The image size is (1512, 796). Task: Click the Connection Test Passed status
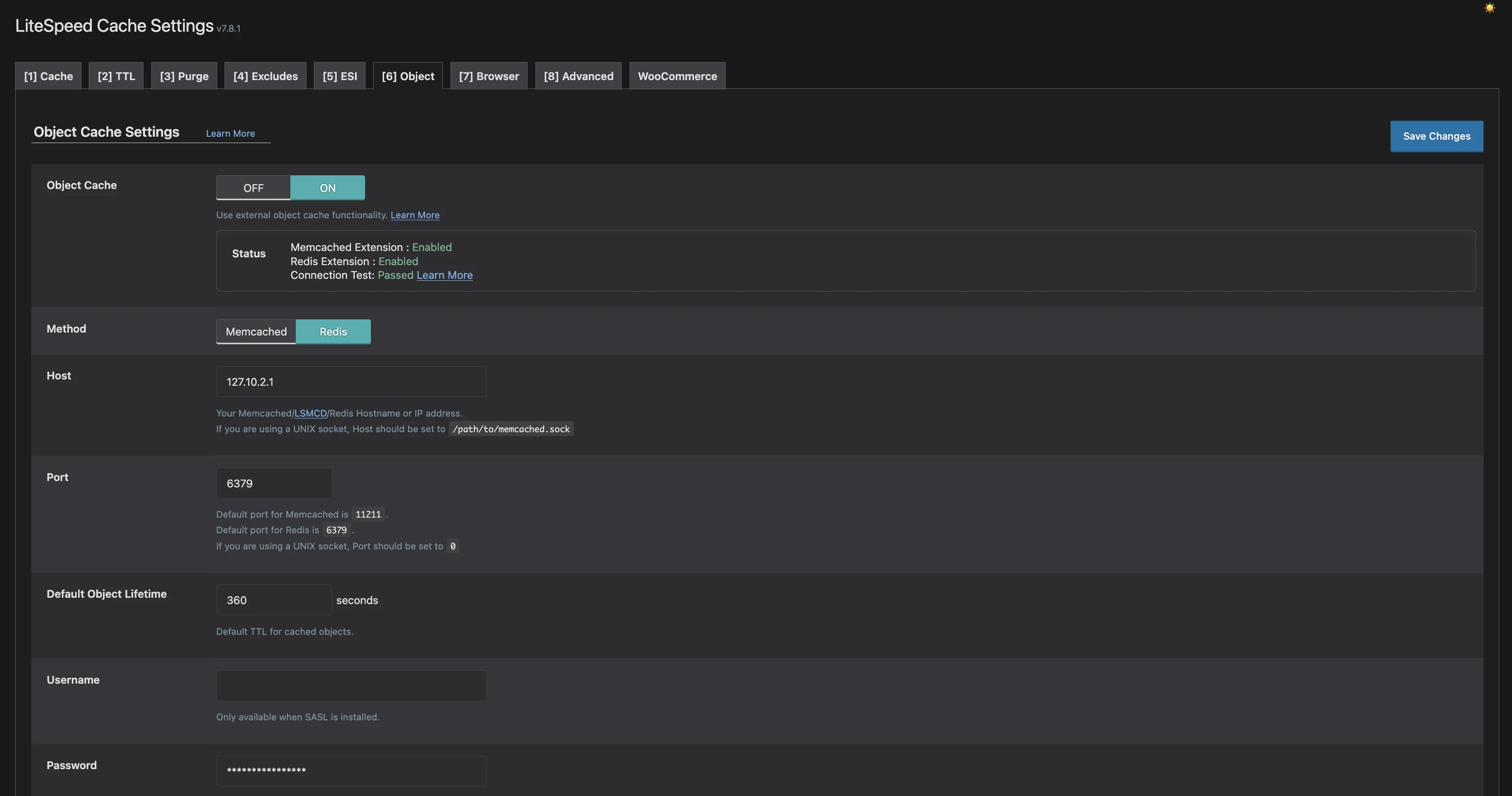click(x=395, y=275)
